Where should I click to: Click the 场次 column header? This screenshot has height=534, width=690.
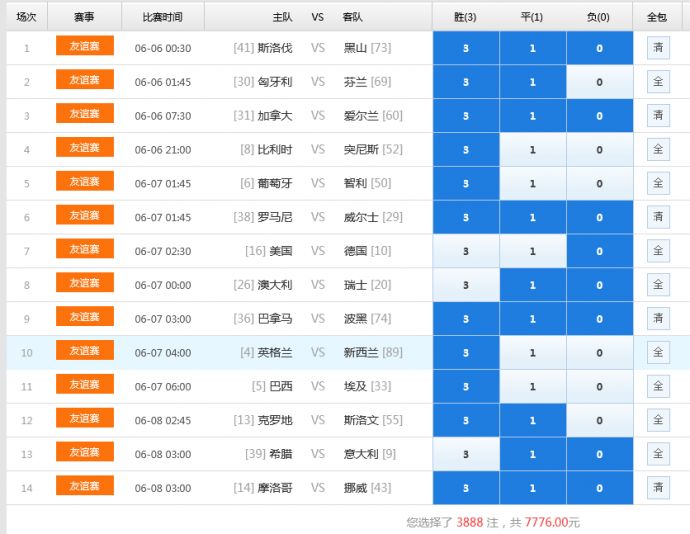[26, 17]
